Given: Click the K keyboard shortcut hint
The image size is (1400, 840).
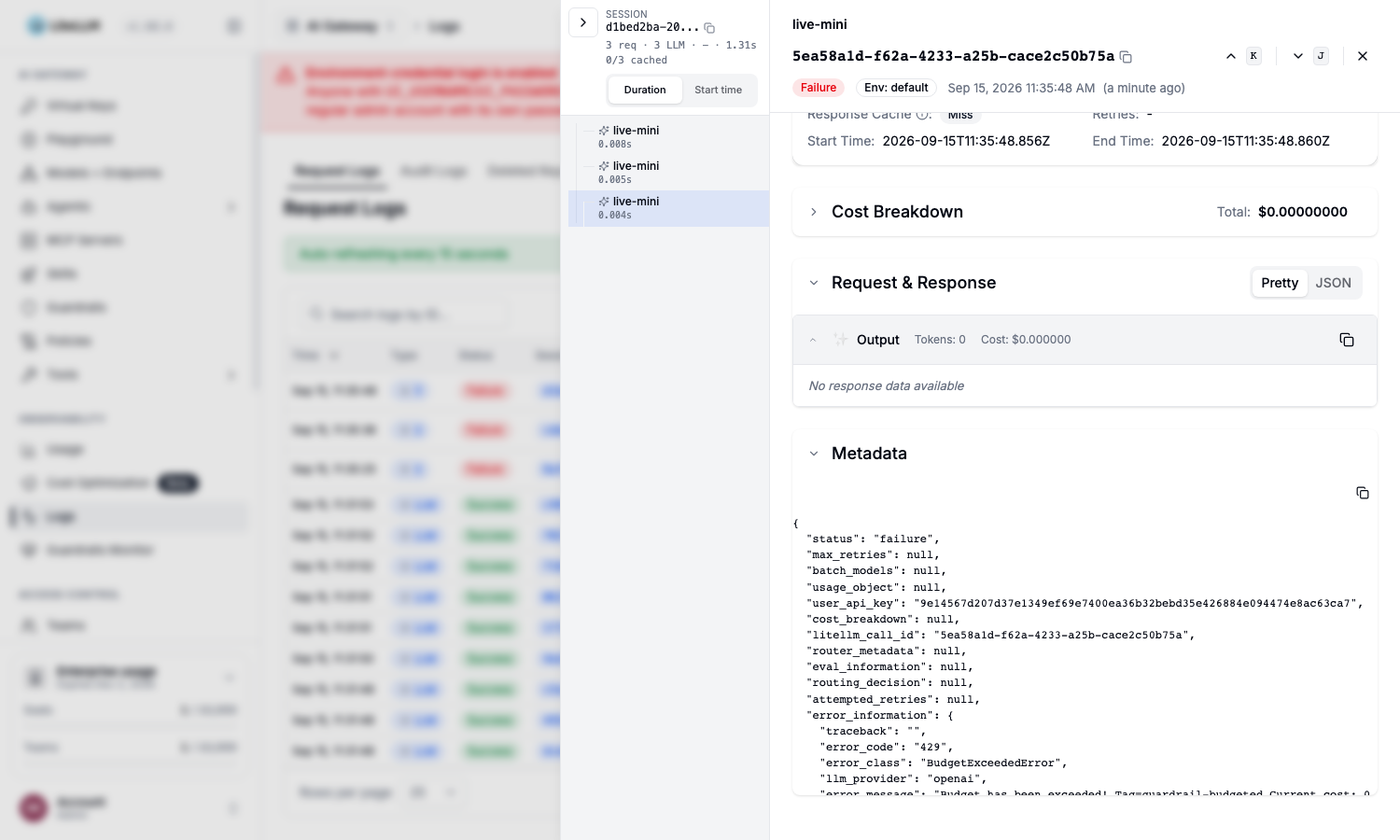Looking at the screenshot, I should pos(1253,56).
